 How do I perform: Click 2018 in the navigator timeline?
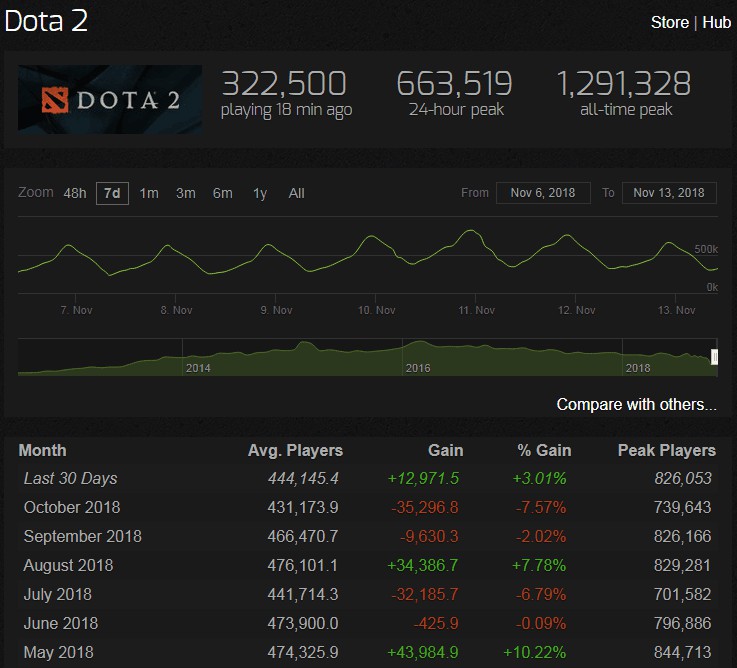coord(638,368)
